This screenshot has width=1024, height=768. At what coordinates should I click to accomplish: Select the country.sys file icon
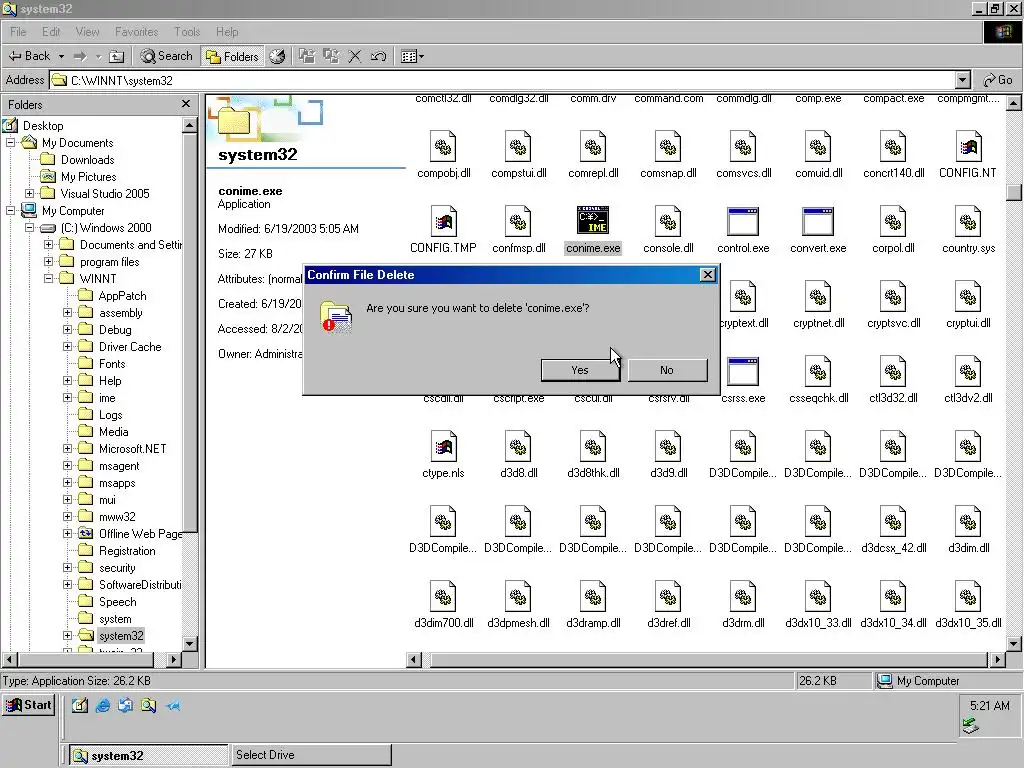968,221
